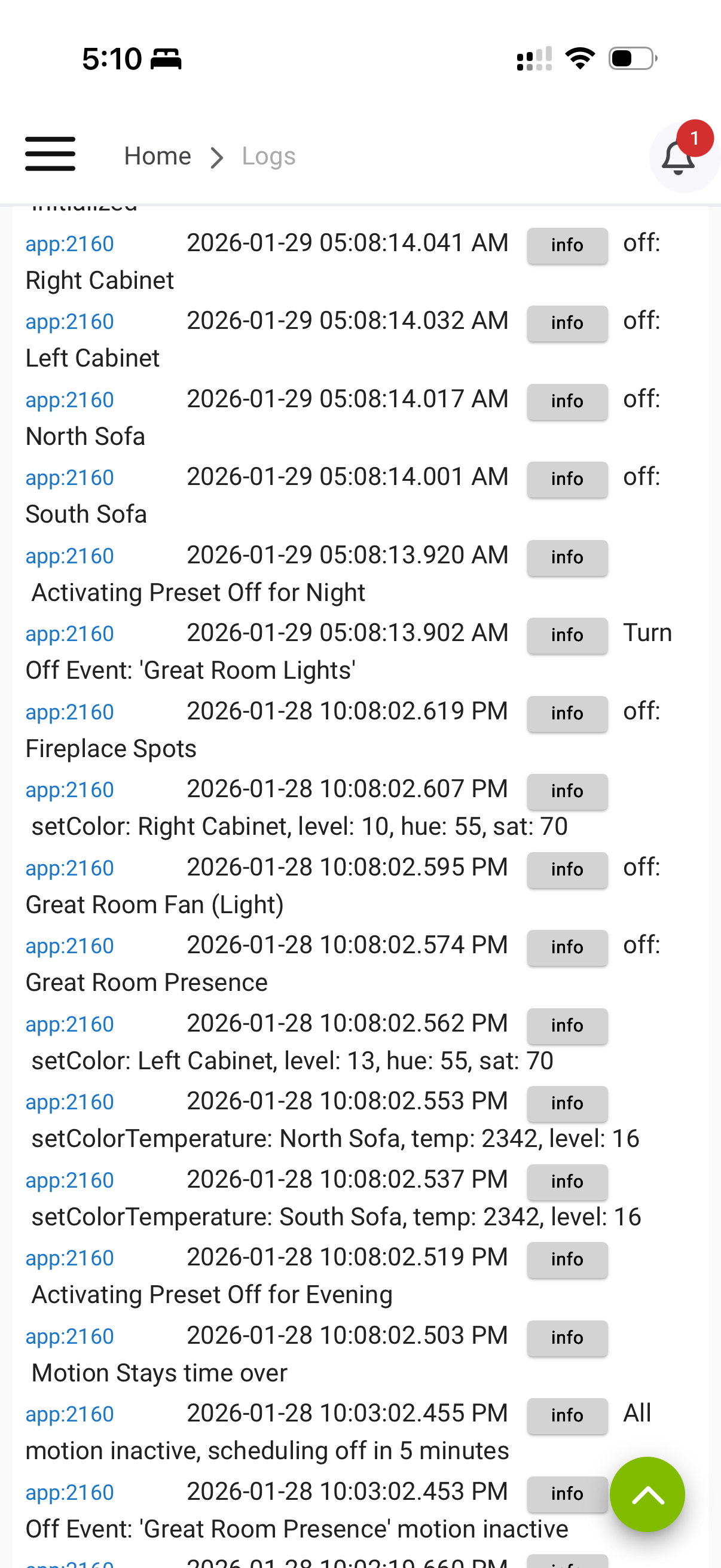Click app:2160 link at 10:03:02.455 PM entry
Image resolution: width=721 pixels, height=1568 pixels.
pos(69,1414)
